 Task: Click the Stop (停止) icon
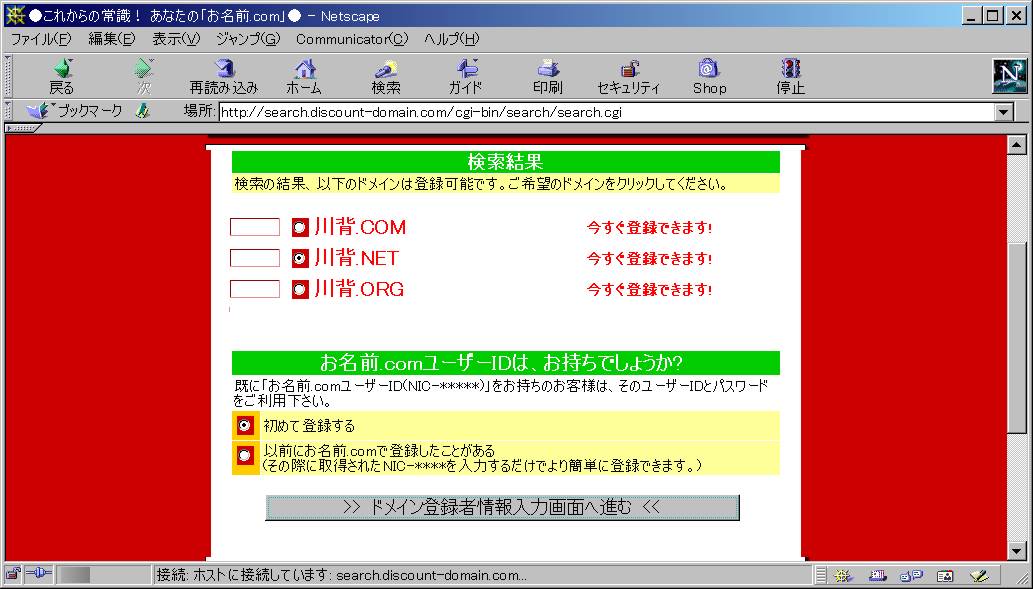click(x=791, y=76)
